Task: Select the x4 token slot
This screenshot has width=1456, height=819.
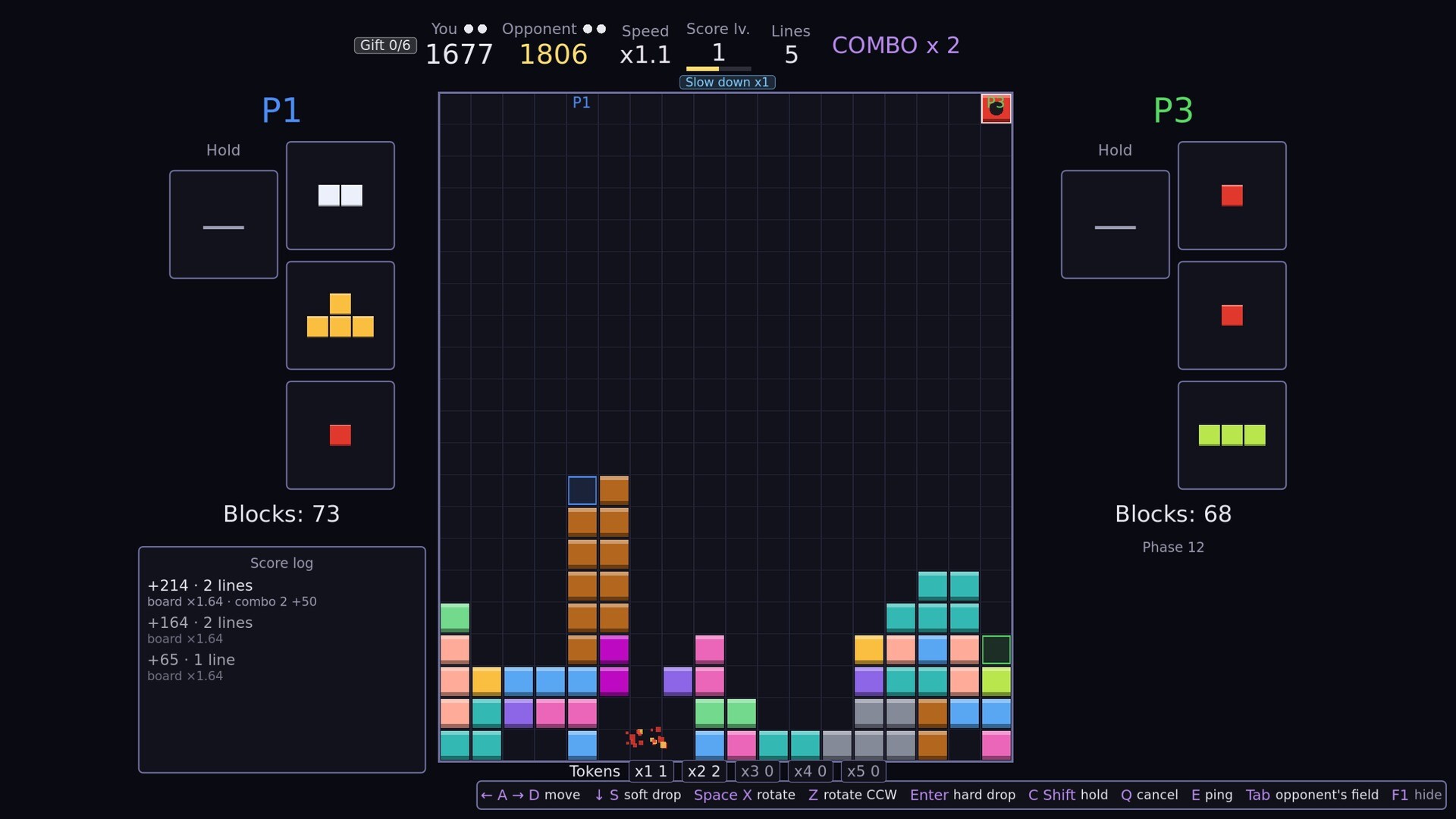Action: (810, 771)
